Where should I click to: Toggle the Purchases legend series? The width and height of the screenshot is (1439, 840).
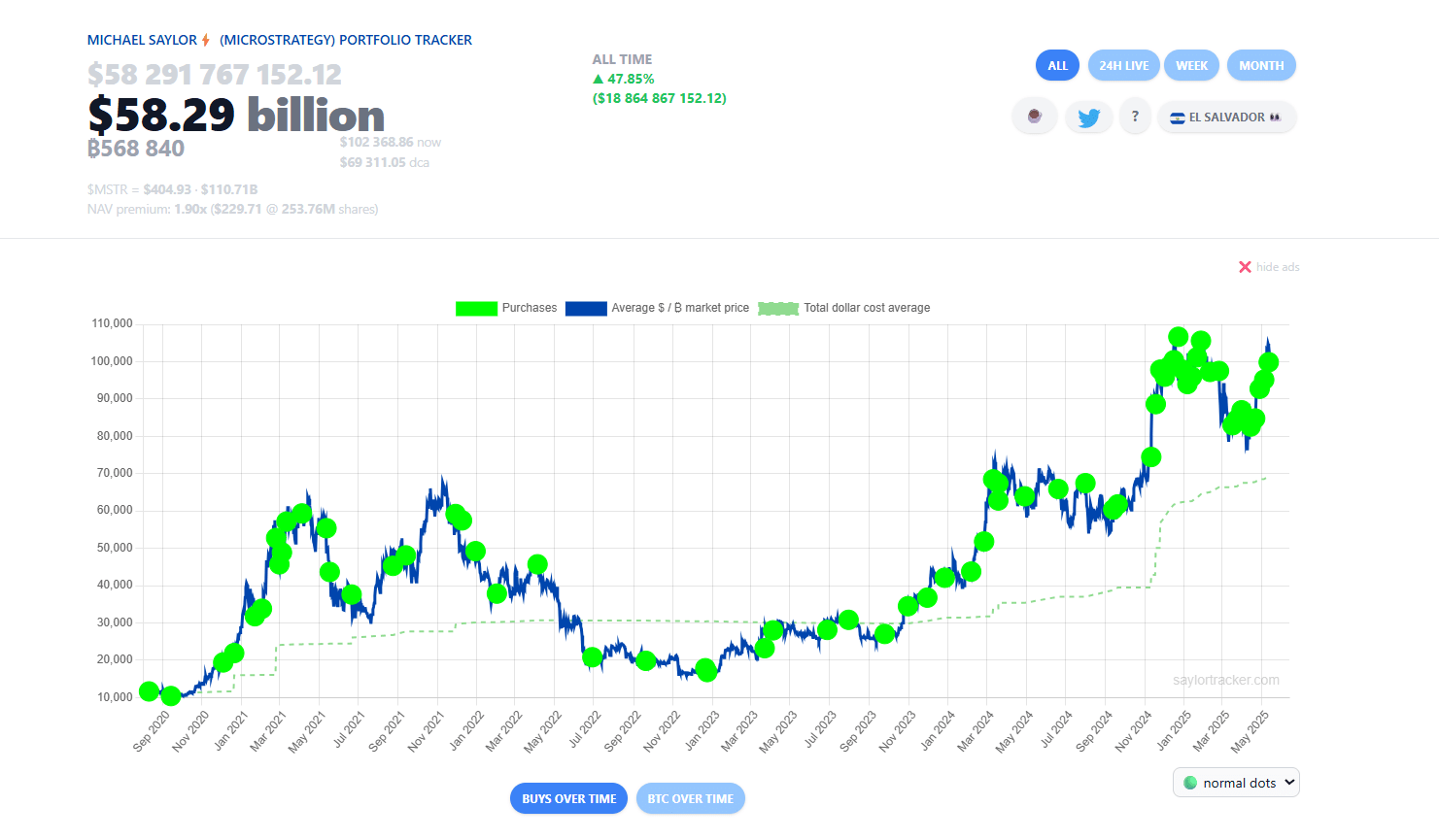pos(506,308)
